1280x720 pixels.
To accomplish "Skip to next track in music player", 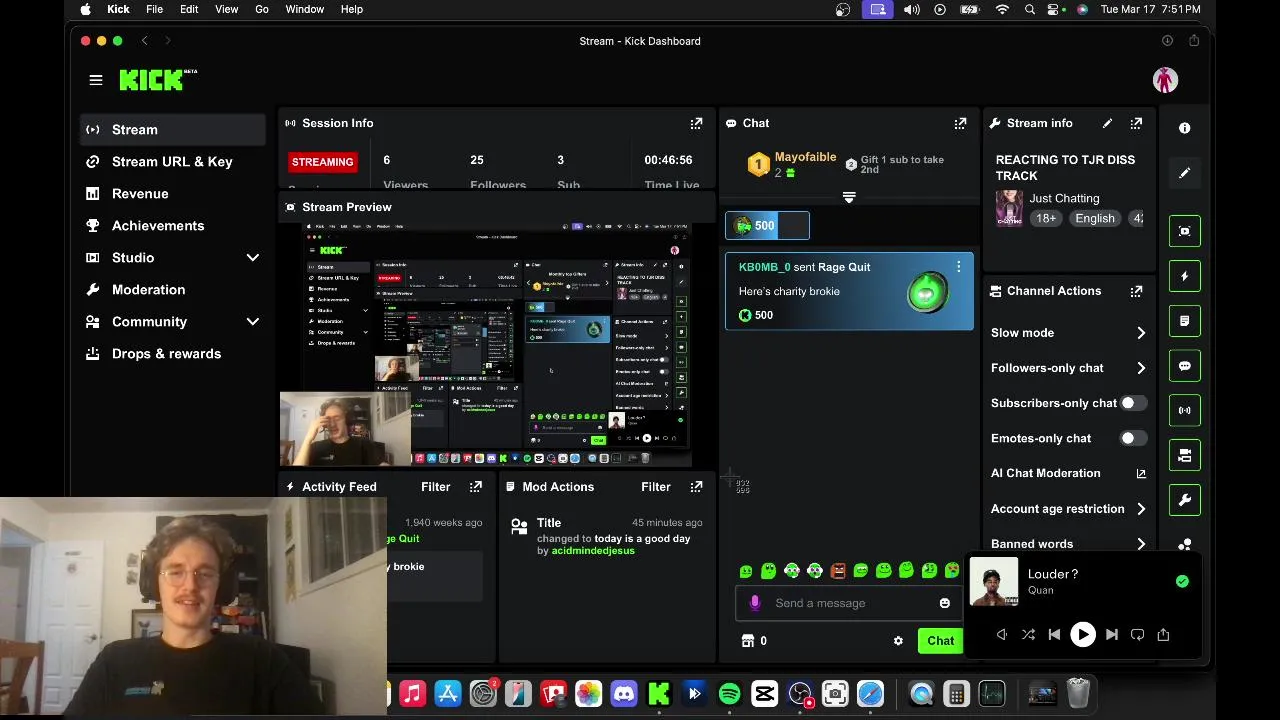I will [x=1111, y=635].
